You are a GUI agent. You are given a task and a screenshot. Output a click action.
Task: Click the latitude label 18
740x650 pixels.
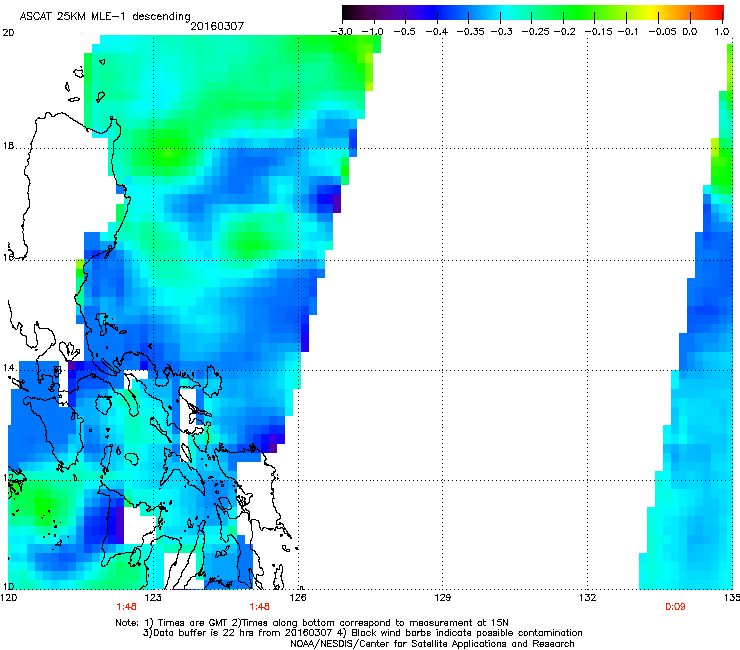click(x=8, y=146)
